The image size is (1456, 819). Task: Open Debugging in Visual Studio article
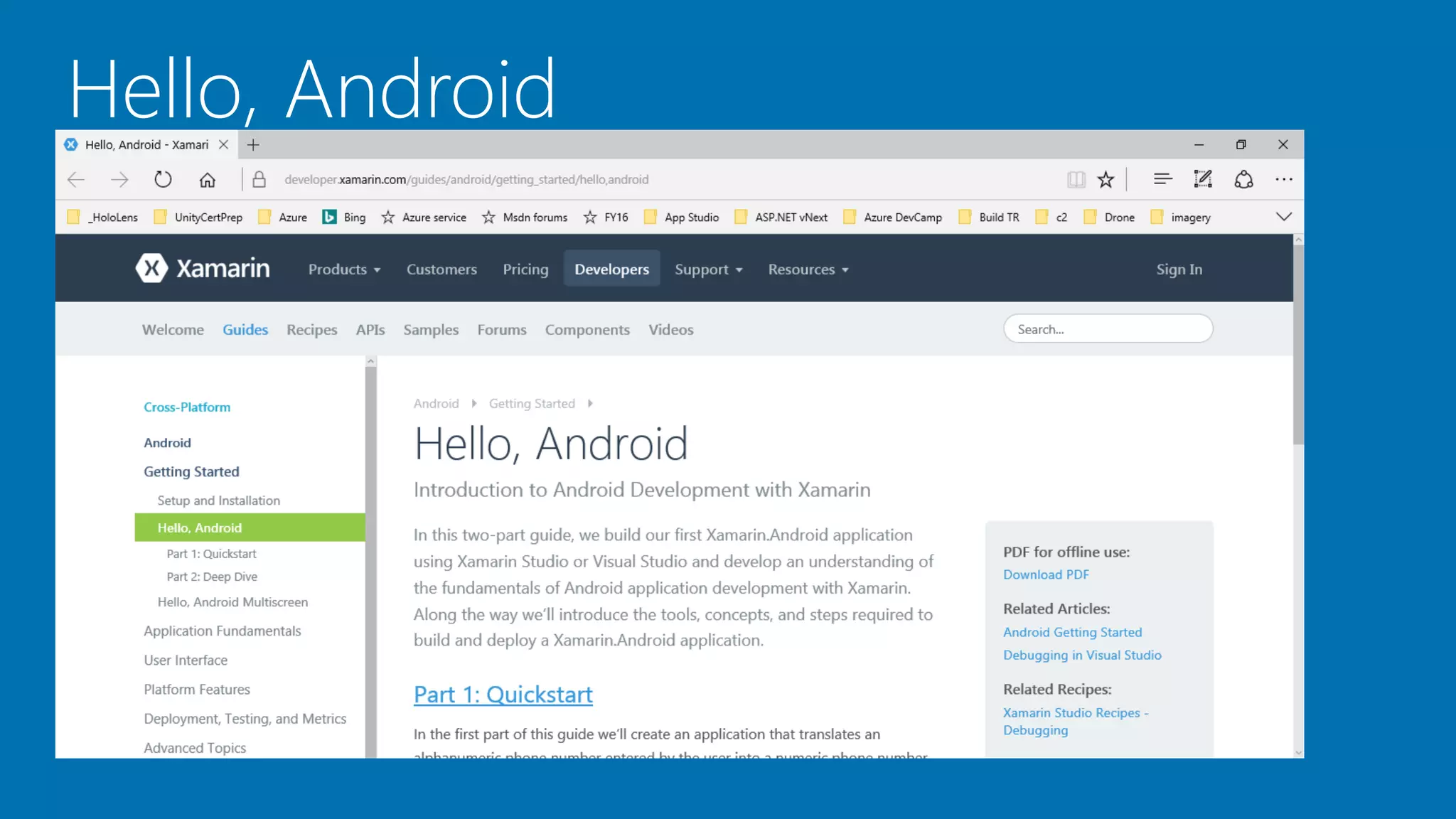1082,655
